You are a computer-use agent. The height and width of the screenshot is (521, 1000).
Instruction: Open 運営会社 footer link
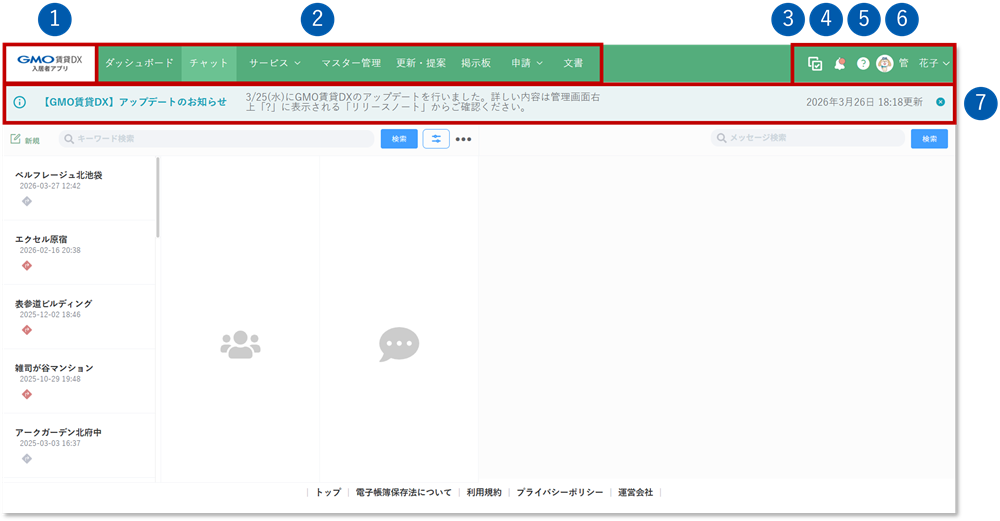coord(635,492)
